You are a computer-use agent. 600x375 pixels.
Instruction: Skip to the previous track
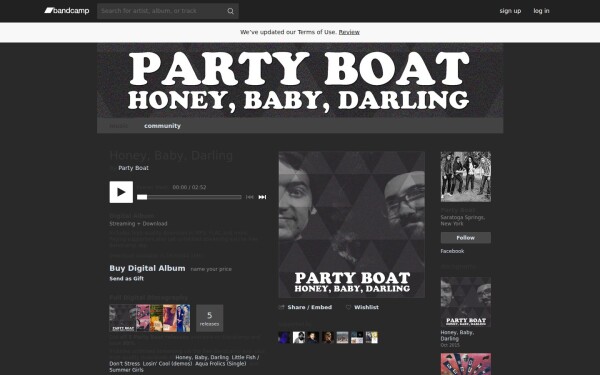click(x=249, y=197)
